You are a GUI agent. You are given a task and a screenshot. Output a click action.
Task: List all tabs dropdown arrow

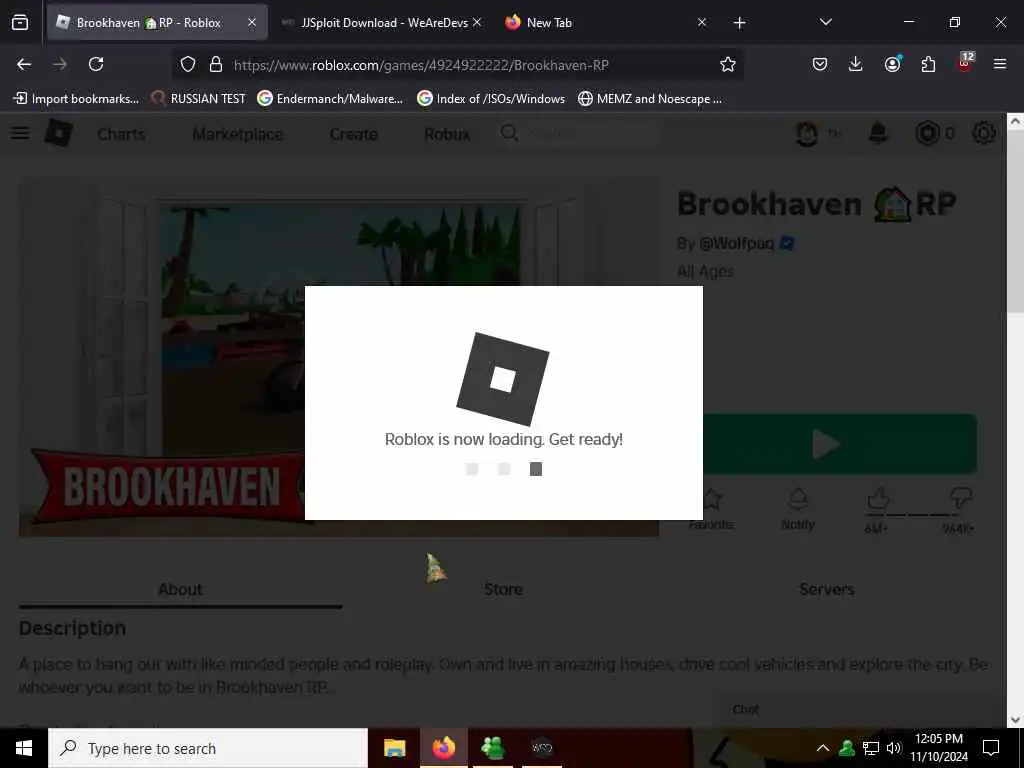(825, 22)
